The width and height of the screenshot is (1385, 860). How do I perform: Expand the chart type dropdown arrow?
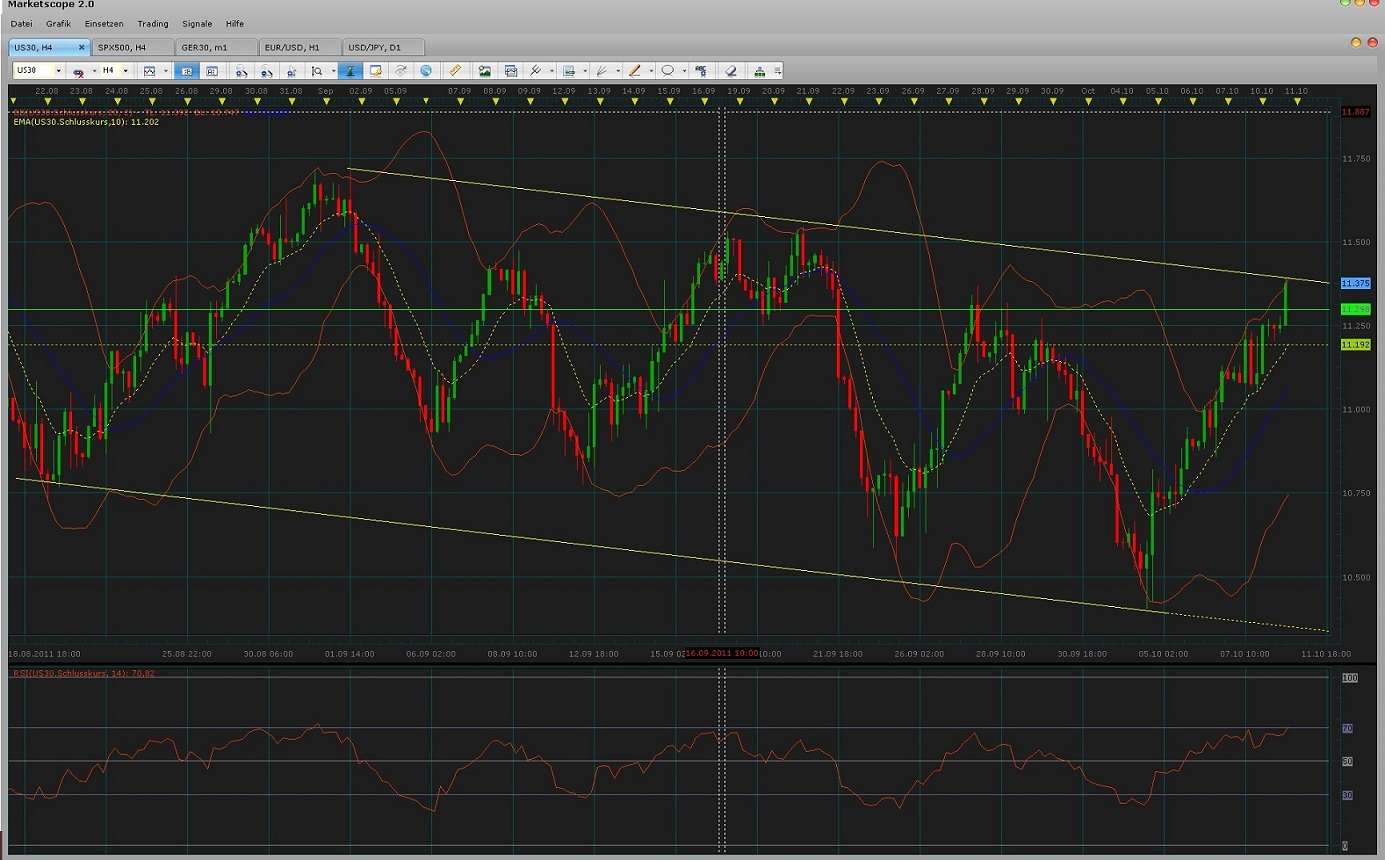tap(166, 71)
